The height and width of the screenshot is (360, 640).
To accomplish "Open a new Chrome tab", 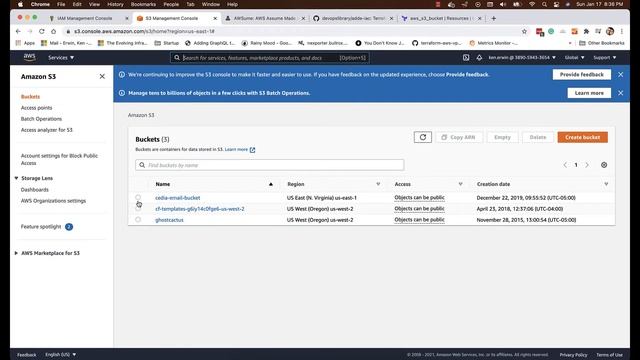I will (x=493, y=18).
